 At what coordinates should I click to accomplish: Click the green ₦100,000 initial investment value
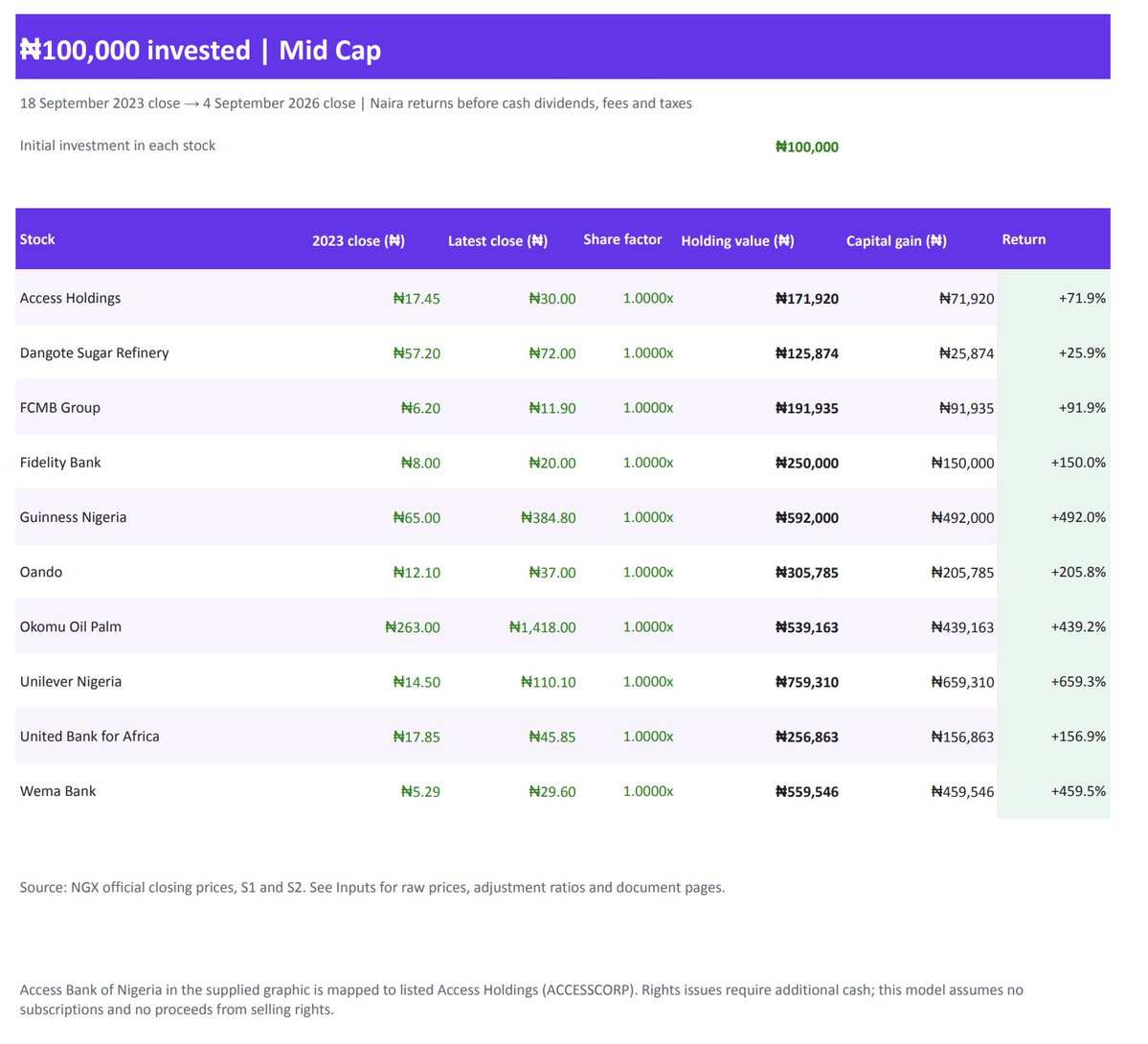point(807,147)
